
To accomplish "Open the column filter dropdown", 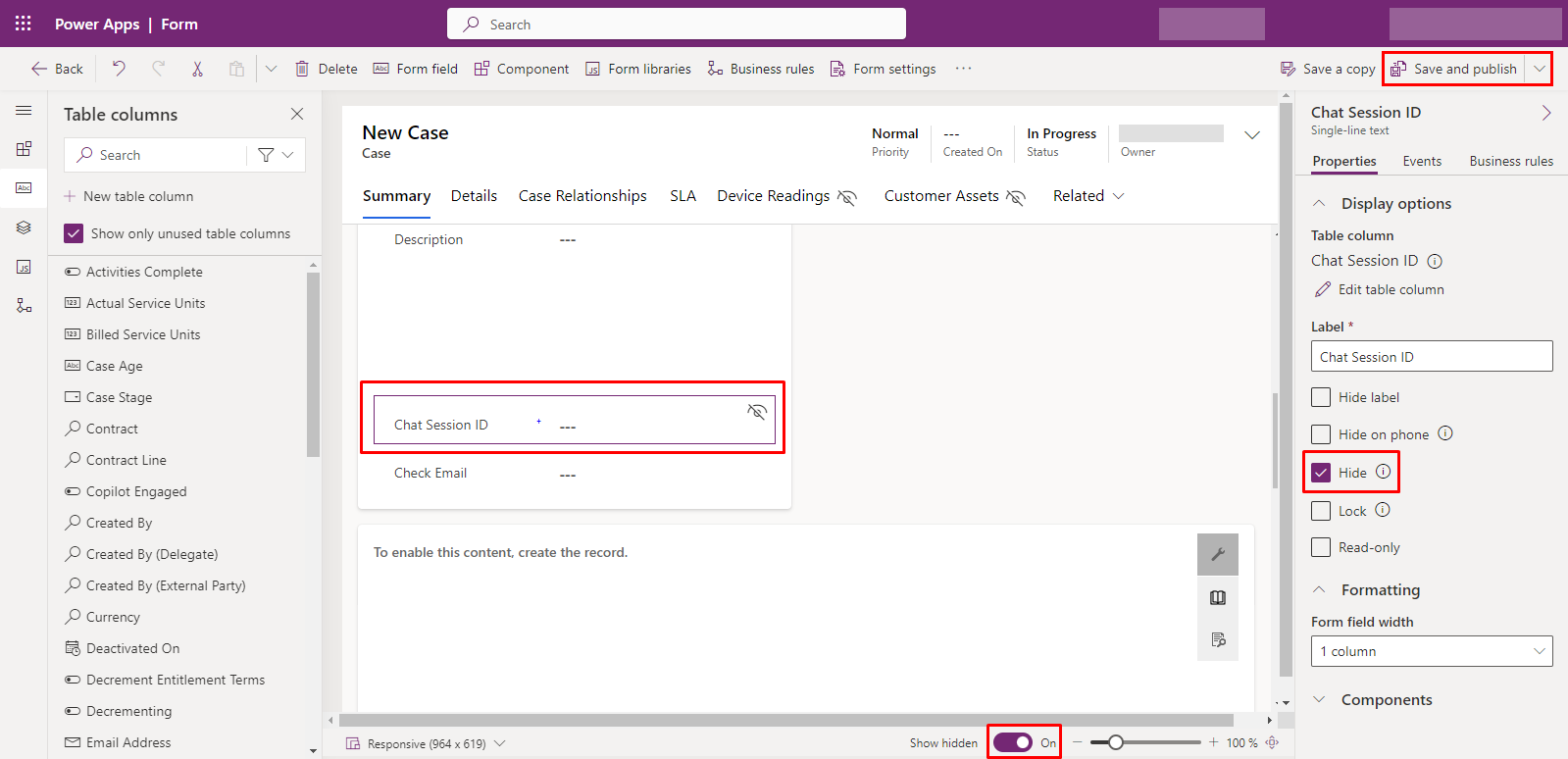I will click(x=276, y=155).
